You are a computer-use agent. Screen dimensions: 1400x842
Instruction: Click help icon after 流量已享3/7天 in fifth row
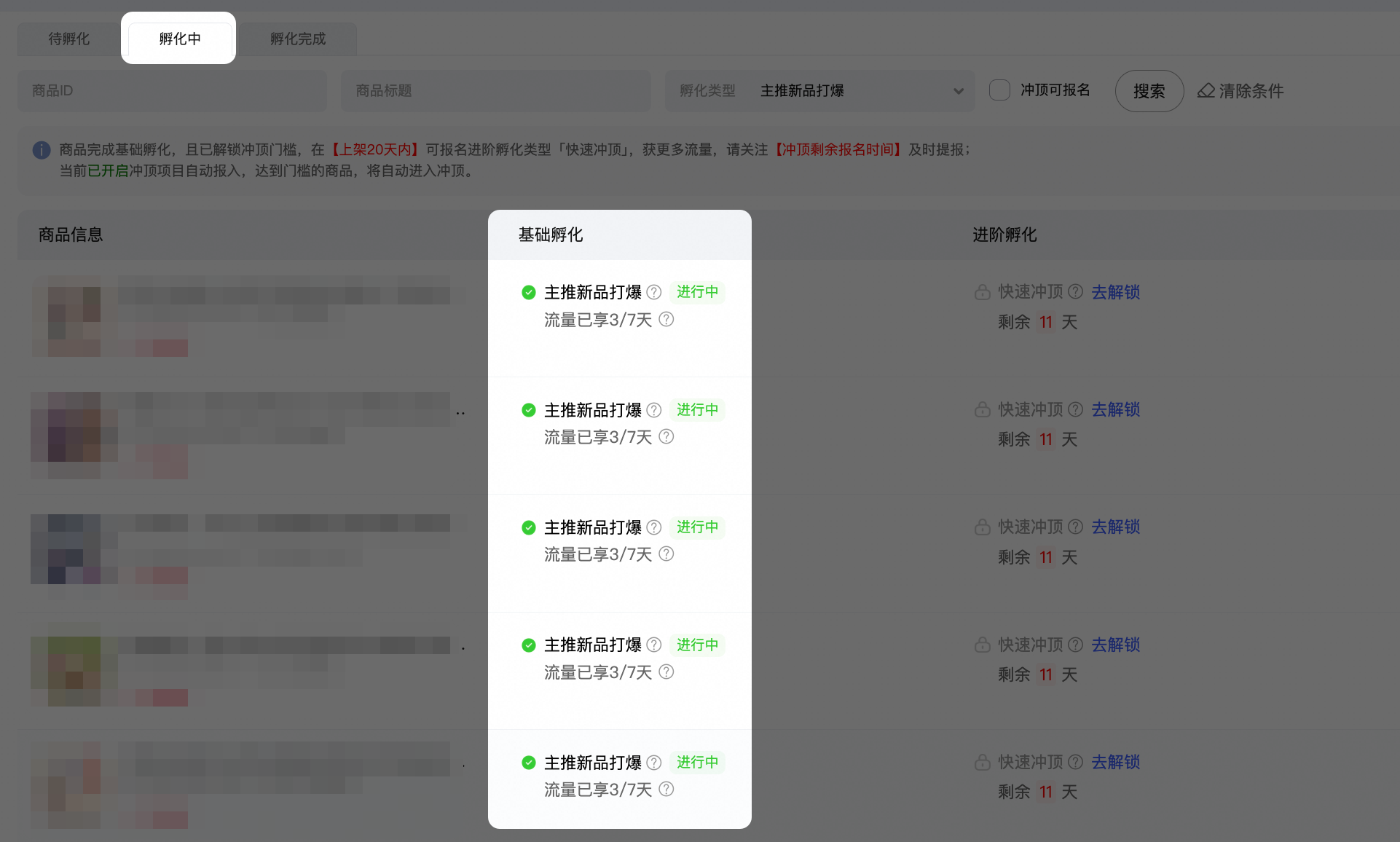(x=666, y=789)
